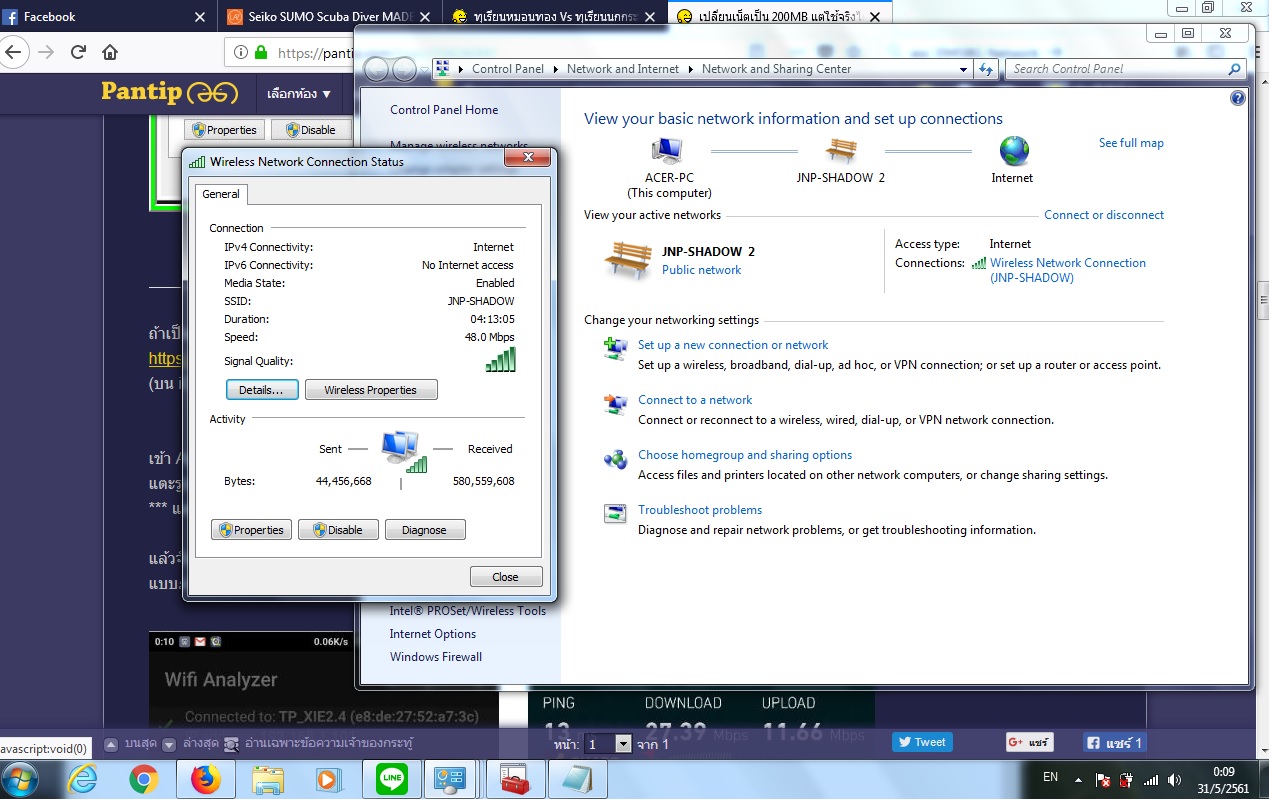Open the red toolbox taskbar icon
The height and width of the screenshot is (803, 1269).
click(x=514, y=780)
